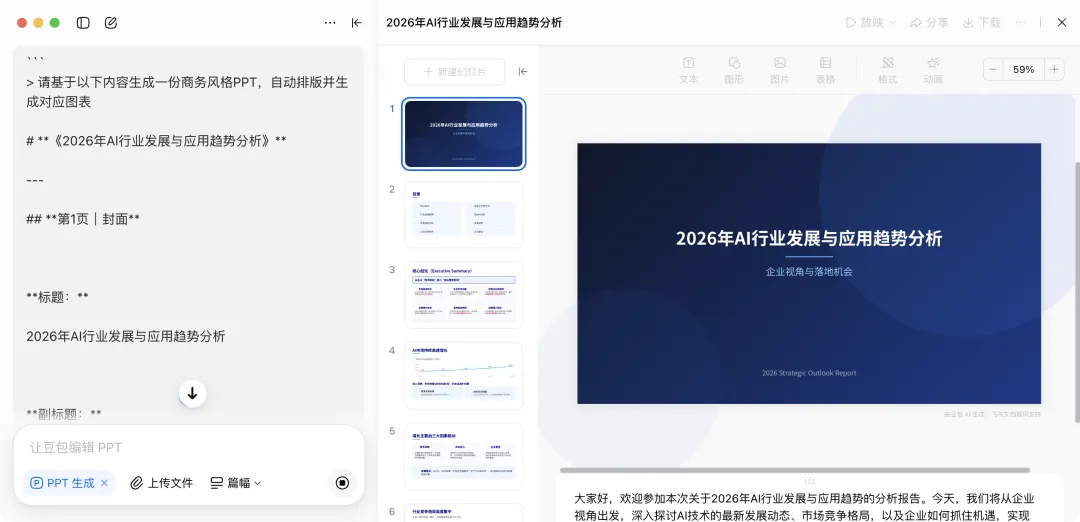Click the 59% zoom level value
This screenshot has height=522, width=1080.
point(1024,70)
